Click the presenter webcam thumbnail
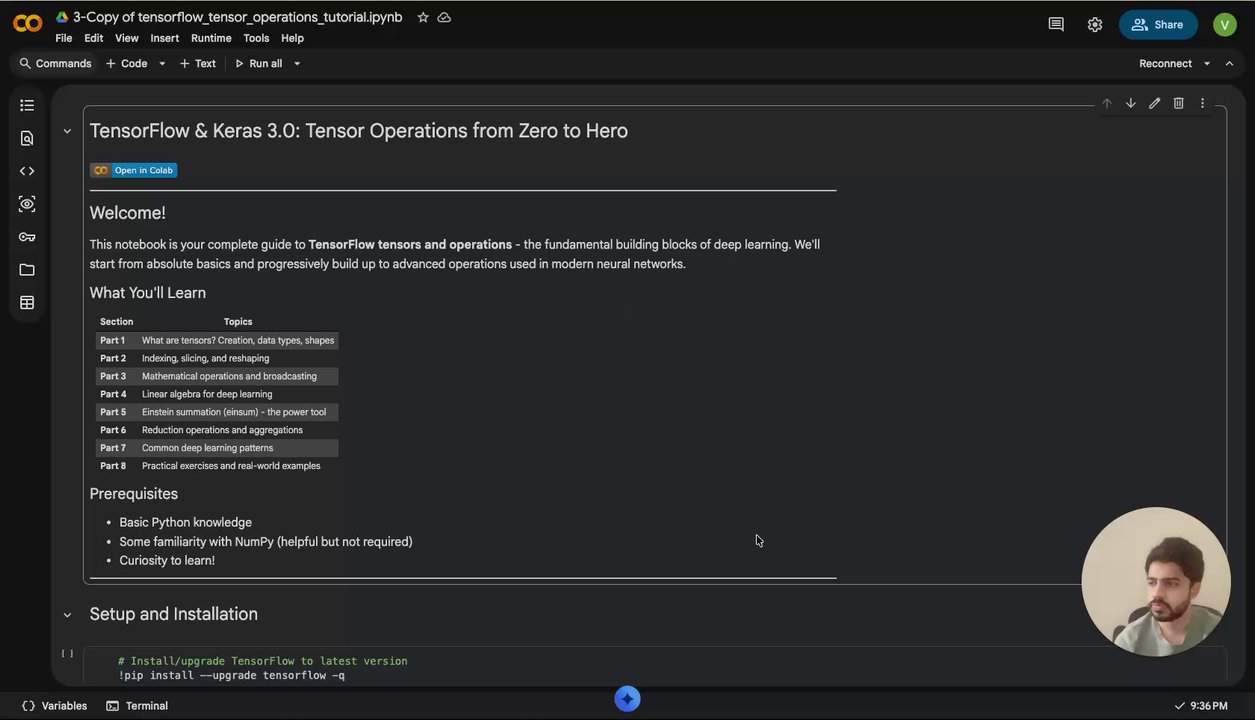 tap(1156, 582)
